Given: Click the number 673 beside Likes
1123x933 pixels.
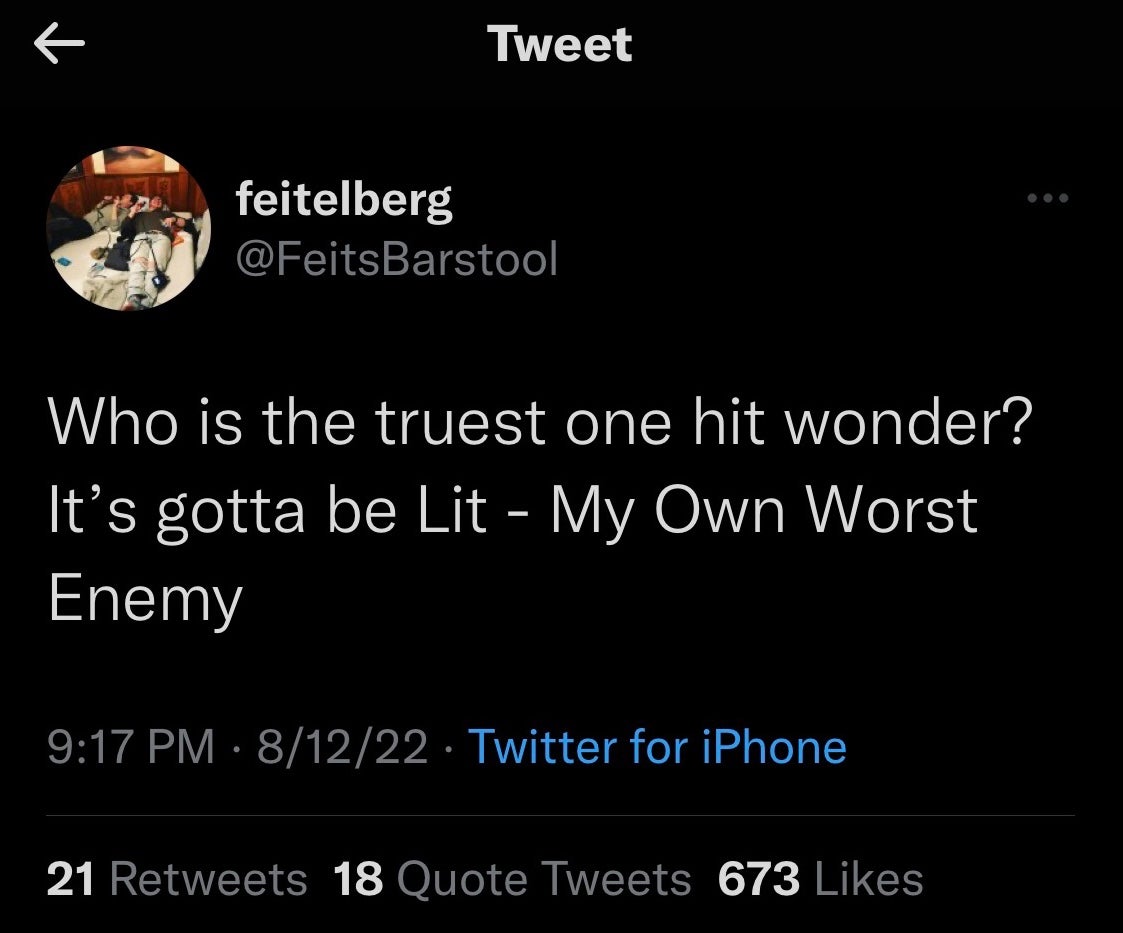Looking at the screenshot, I should pyautogui.click(x=759, y=880).
